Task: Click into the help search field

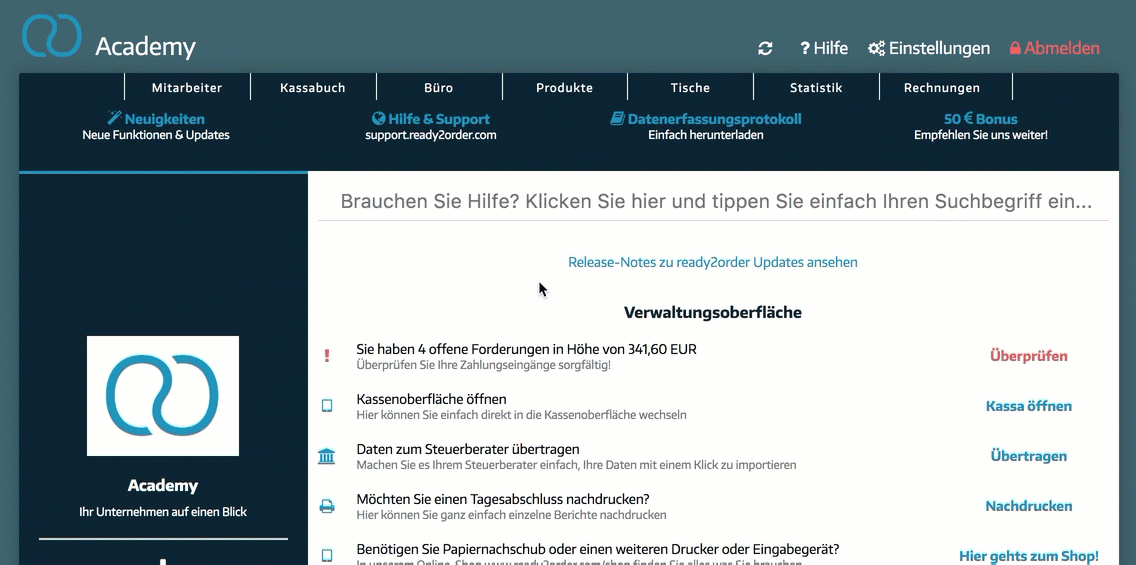Action: click(714, 201)
